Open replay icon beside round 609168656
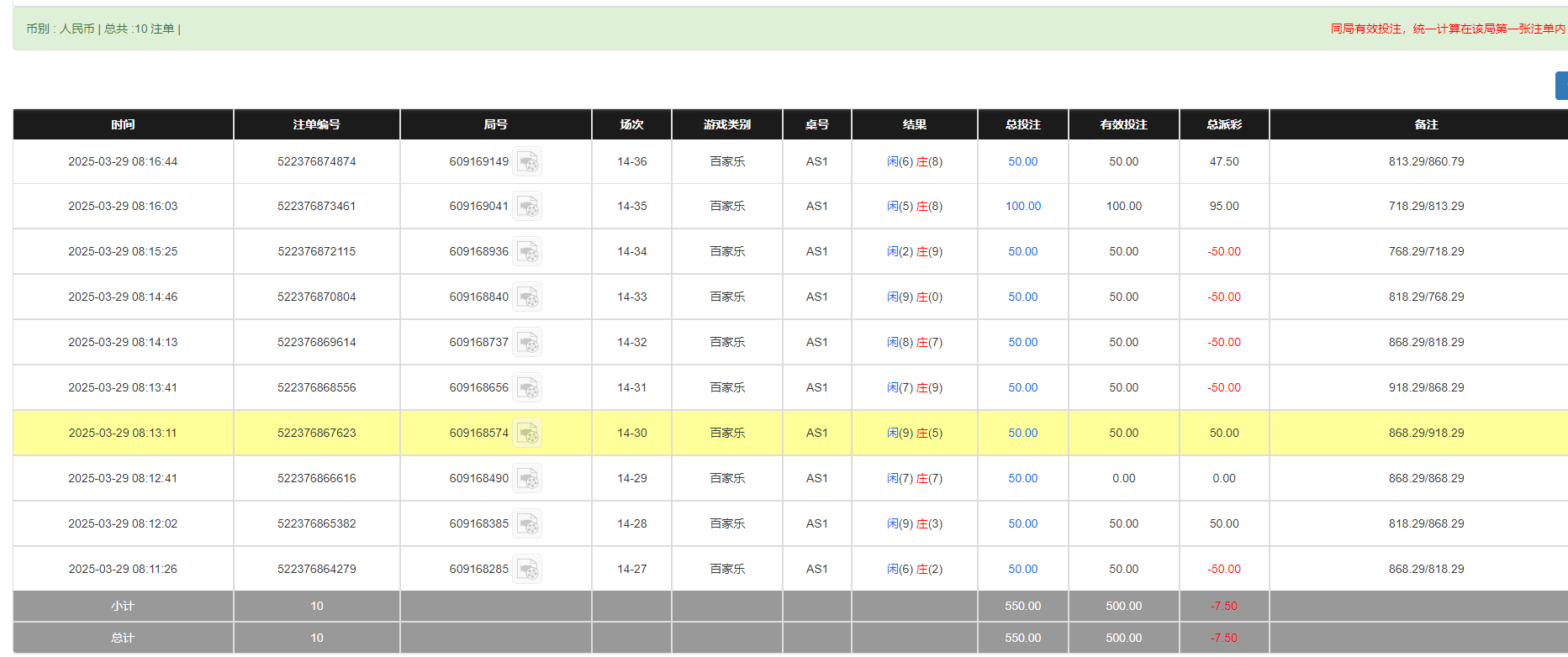 click(527, 388)
